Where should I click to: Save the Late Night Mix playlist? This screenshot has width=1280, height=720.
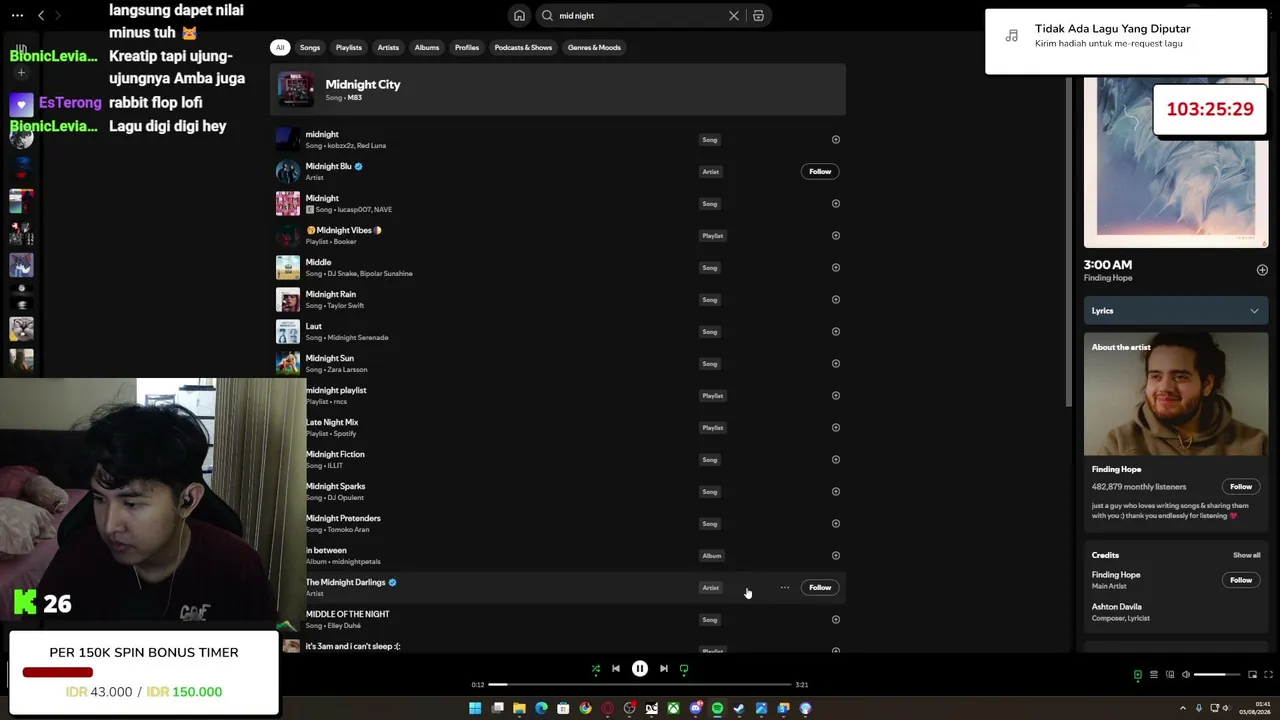(x=836, y=428)
